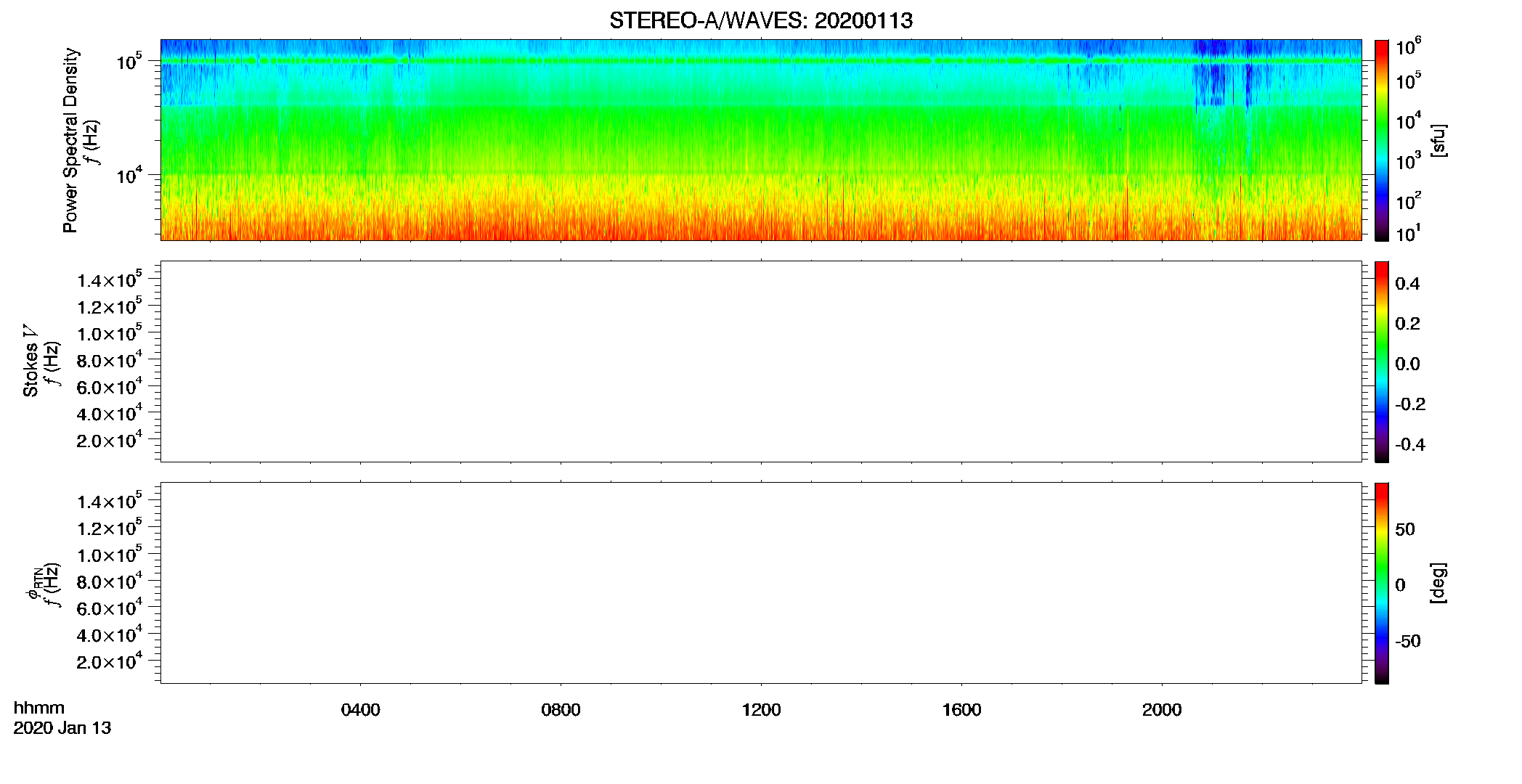The width and height of the screenshot is (1522, 784).
Task: Click the empty Stokes V plot panel
Action: 760,362
